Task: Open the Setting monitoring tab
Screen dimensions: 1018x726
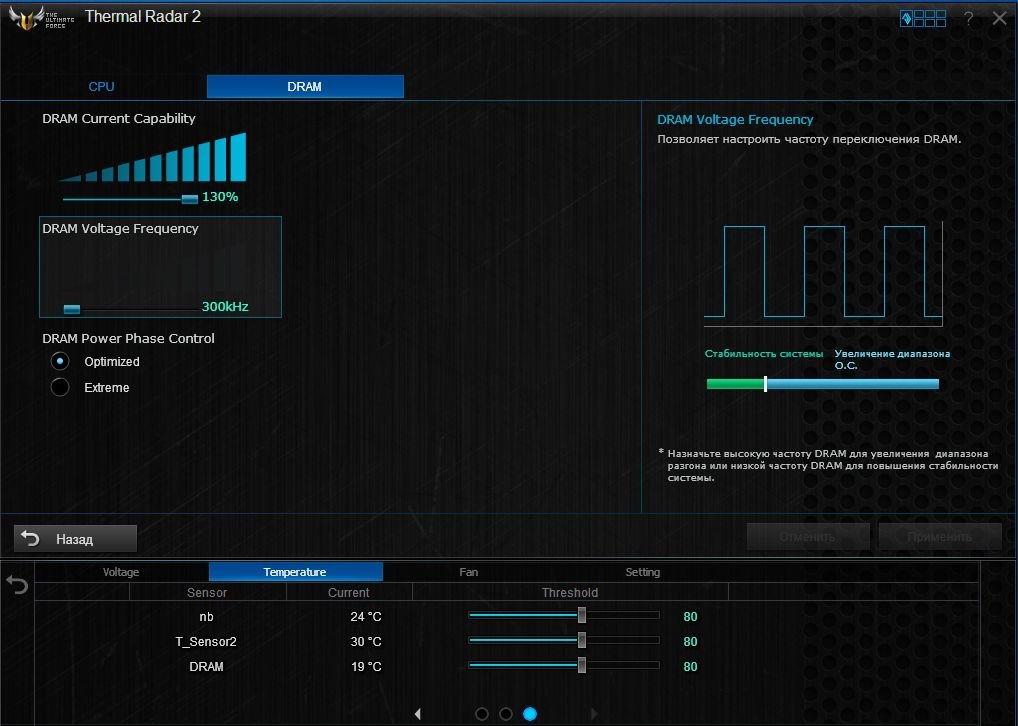Action: [x=643, y=572]
